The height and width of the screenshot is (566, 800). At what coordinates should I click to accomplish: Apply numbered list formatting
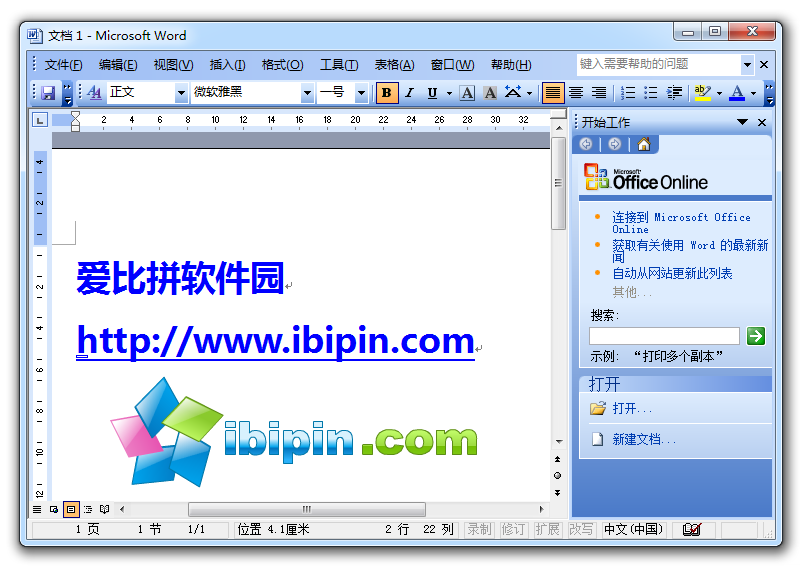pyautogui.click(x=628, y=93)
